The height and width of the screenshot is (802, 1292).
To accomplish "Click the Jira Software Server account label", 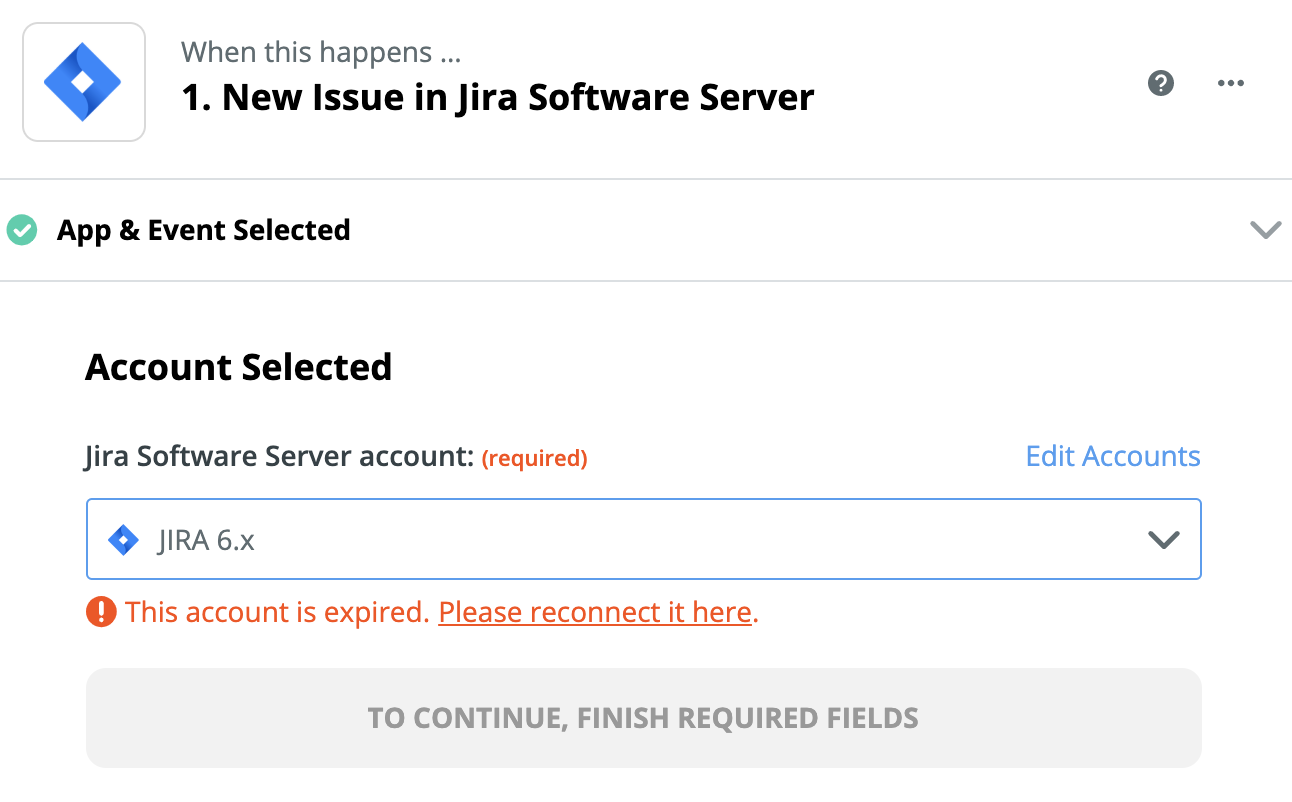I will (x=278, y=456).
